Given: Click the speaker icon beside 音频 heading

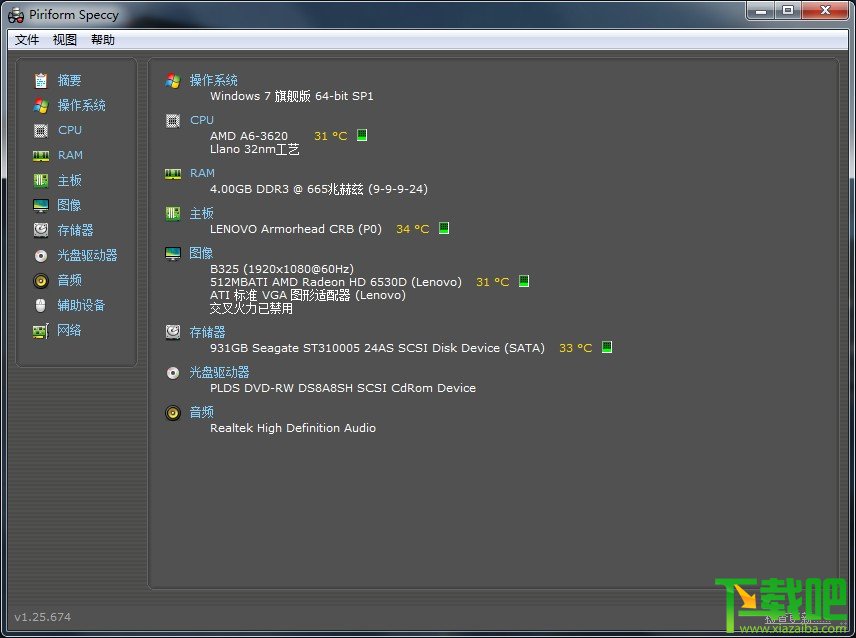Looking at the screenshot, I should click(173, 413).
